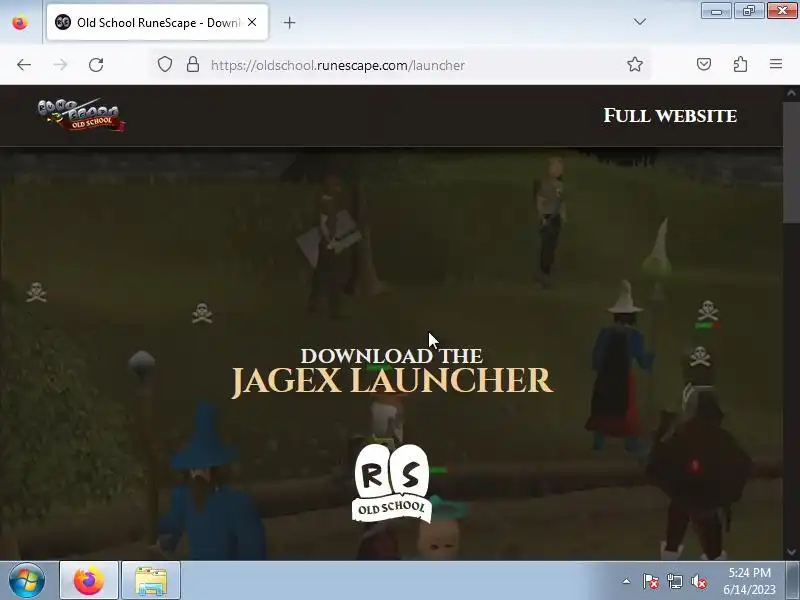Show hidden system tray icons
The width and height of the screenshot is (800, 600).
[x=627, y=581]
